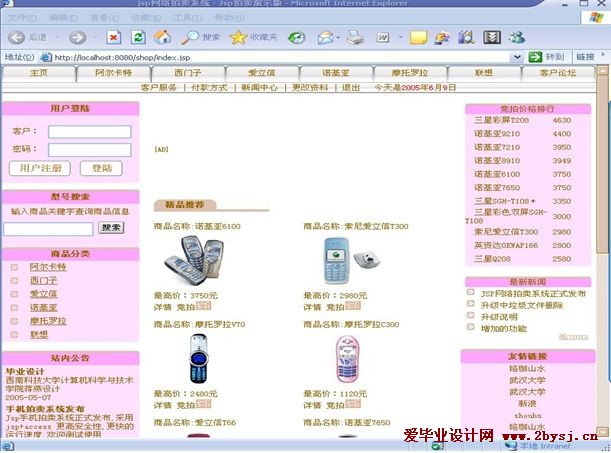
Task: Open 联想 category in sidebar
Action: (x=39, y=335)
